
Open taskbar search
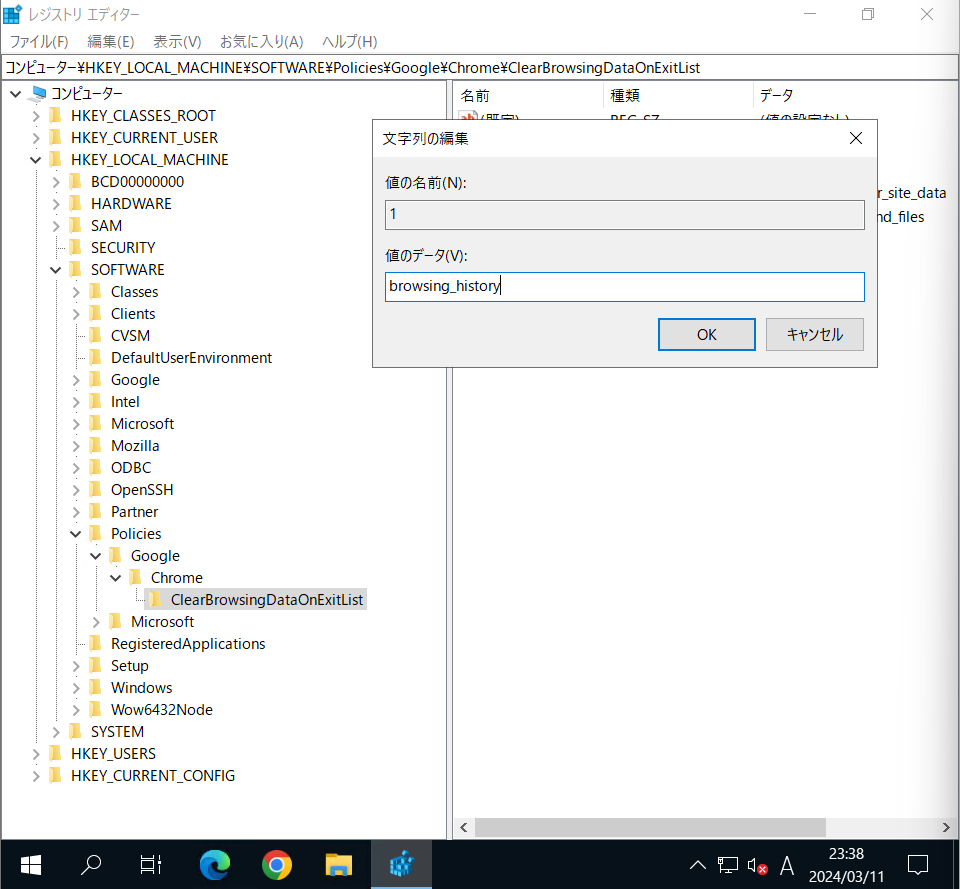point(91,865)
